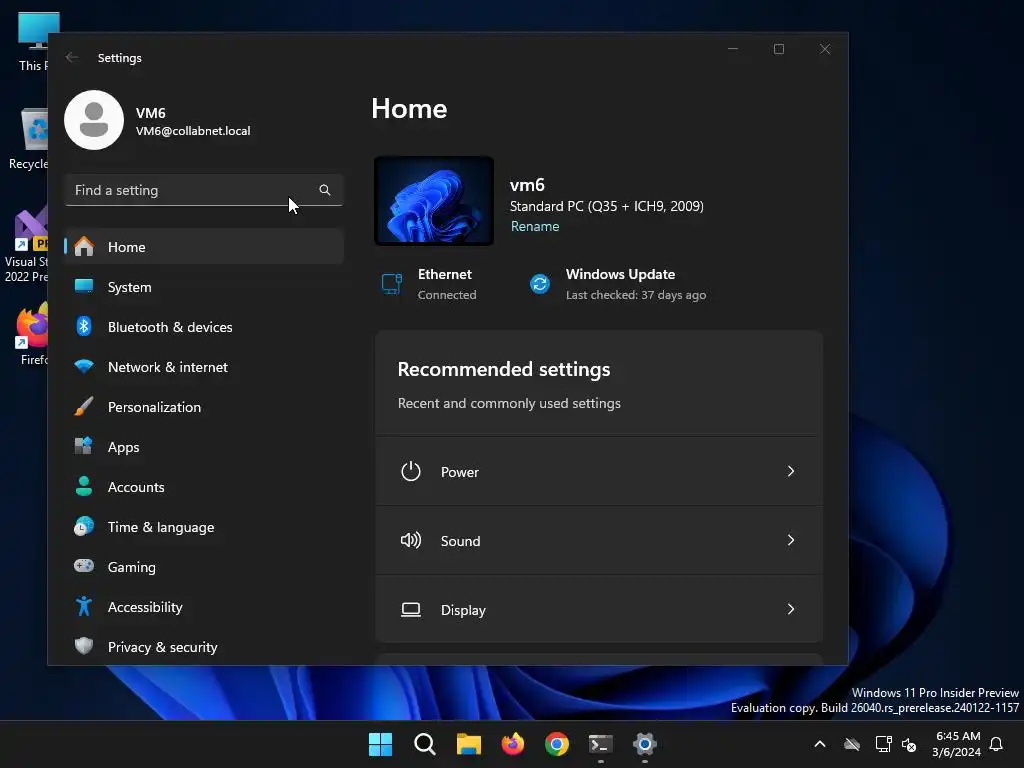1024x768 pixels.
Task: Click the Personalization paintbrush icon
Action: 84,406
